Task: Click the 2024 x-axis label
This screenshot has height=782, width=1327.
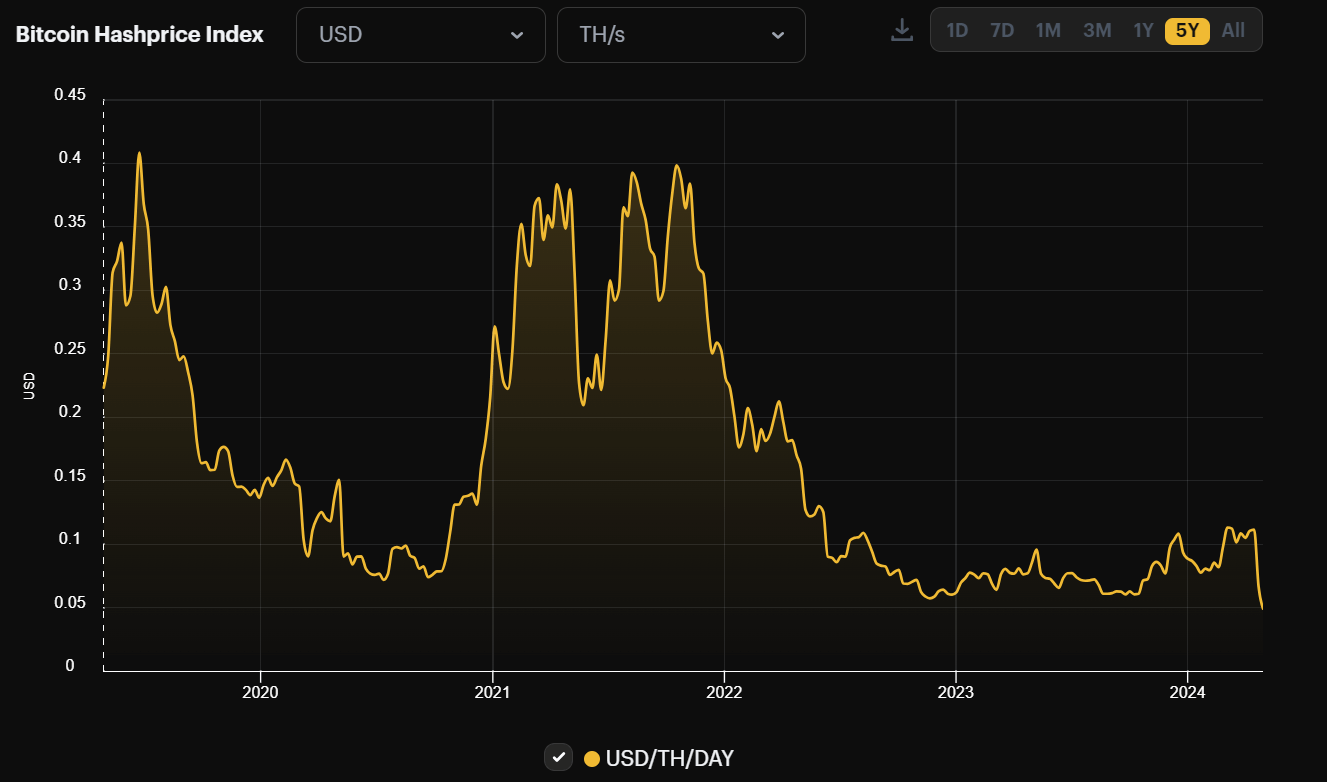Action: coord(1187,691)
